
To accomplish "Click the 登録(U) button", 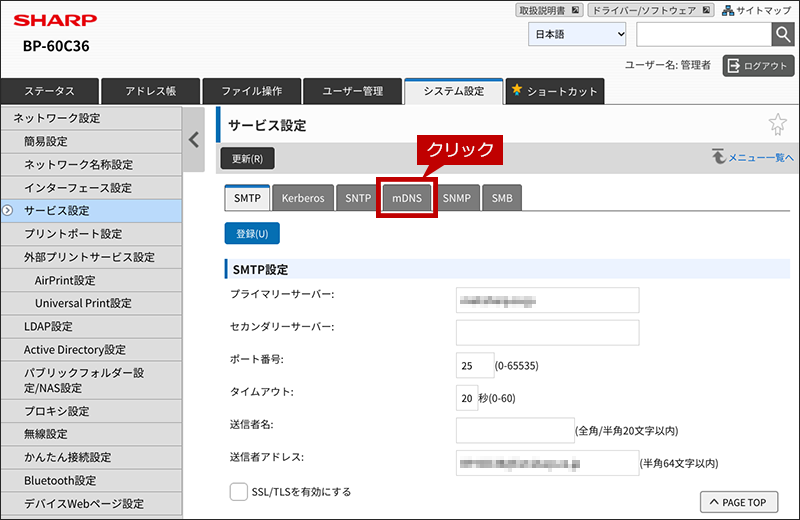I will coord(252,234).
